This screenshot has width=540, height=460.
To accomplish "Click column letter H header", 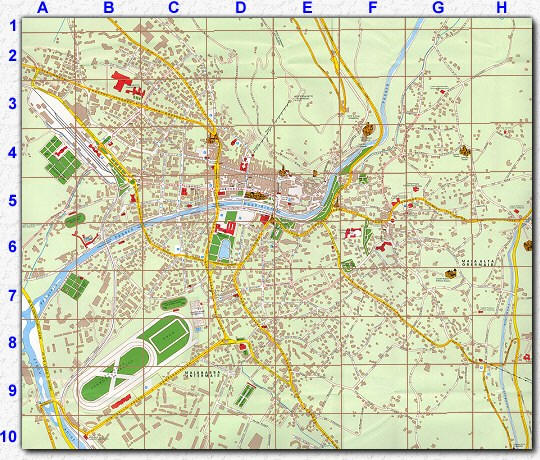I will (502, 8).
